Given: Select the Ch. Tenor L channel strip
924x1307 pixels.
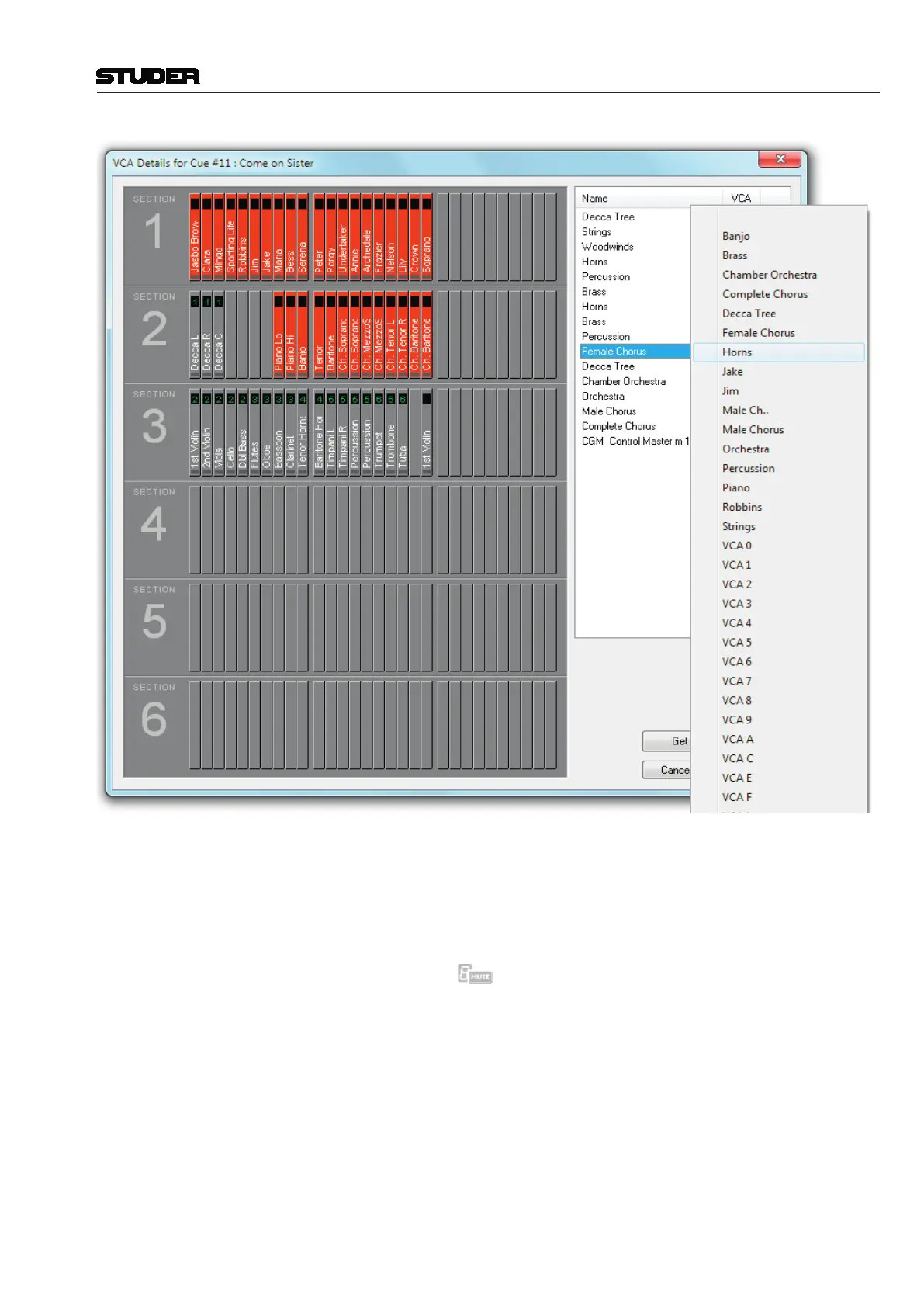Looking at the screenshot, I should click(391, 335).
